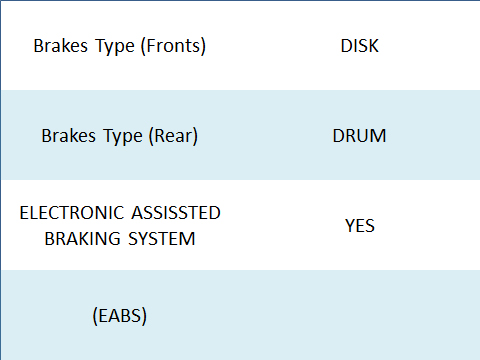Select the Brakes Type (Fronts) cell

[x=120, y=45]
